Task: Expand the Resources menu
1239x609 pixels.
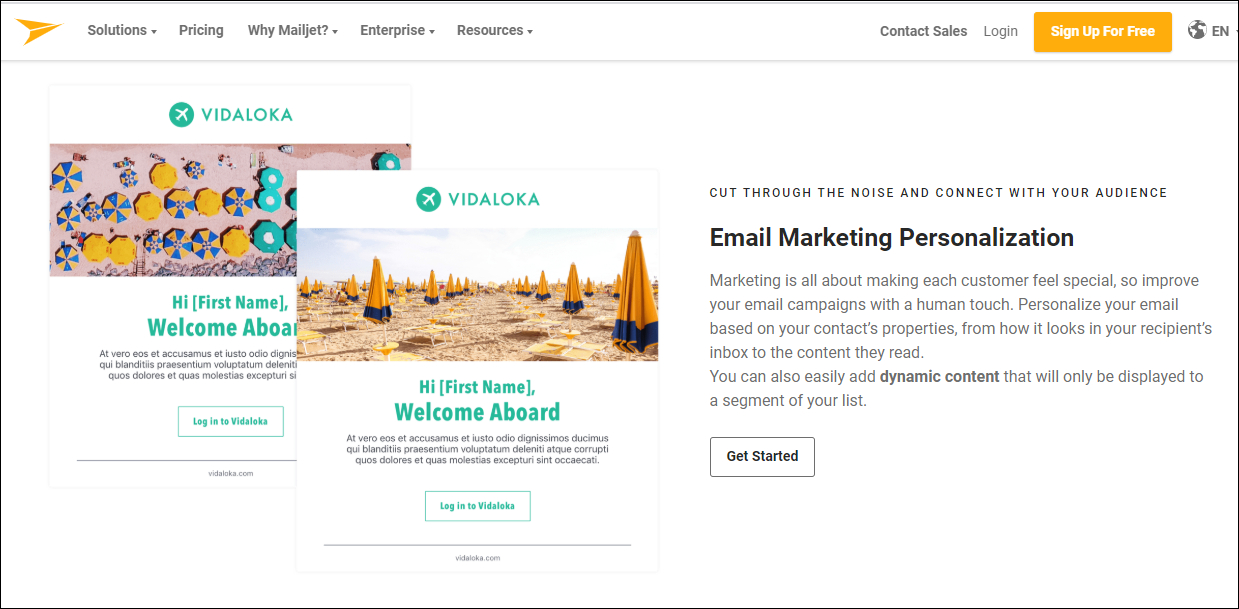Action: click(495, 30)
